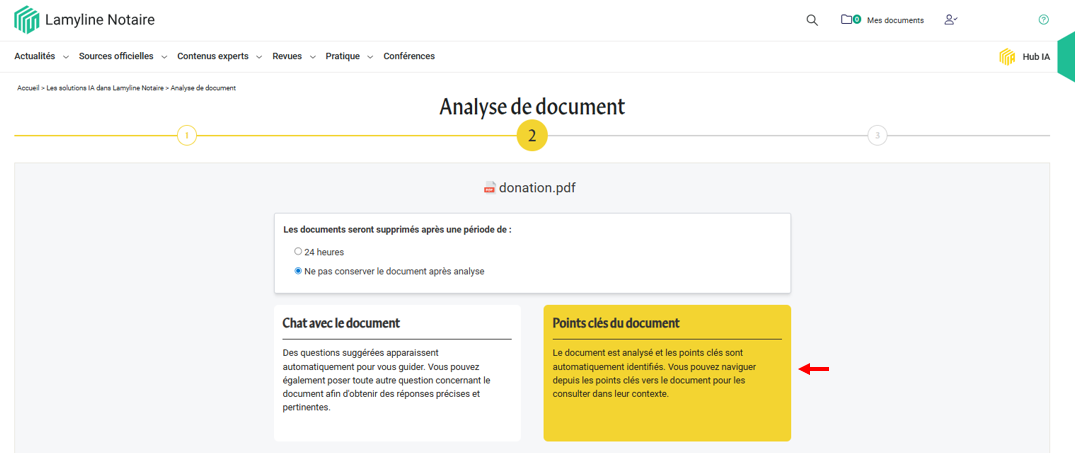Screen dimensions: 1075x453
Task: Expand the Sources officielles dropdown chevron
Action: click(165, 57)
